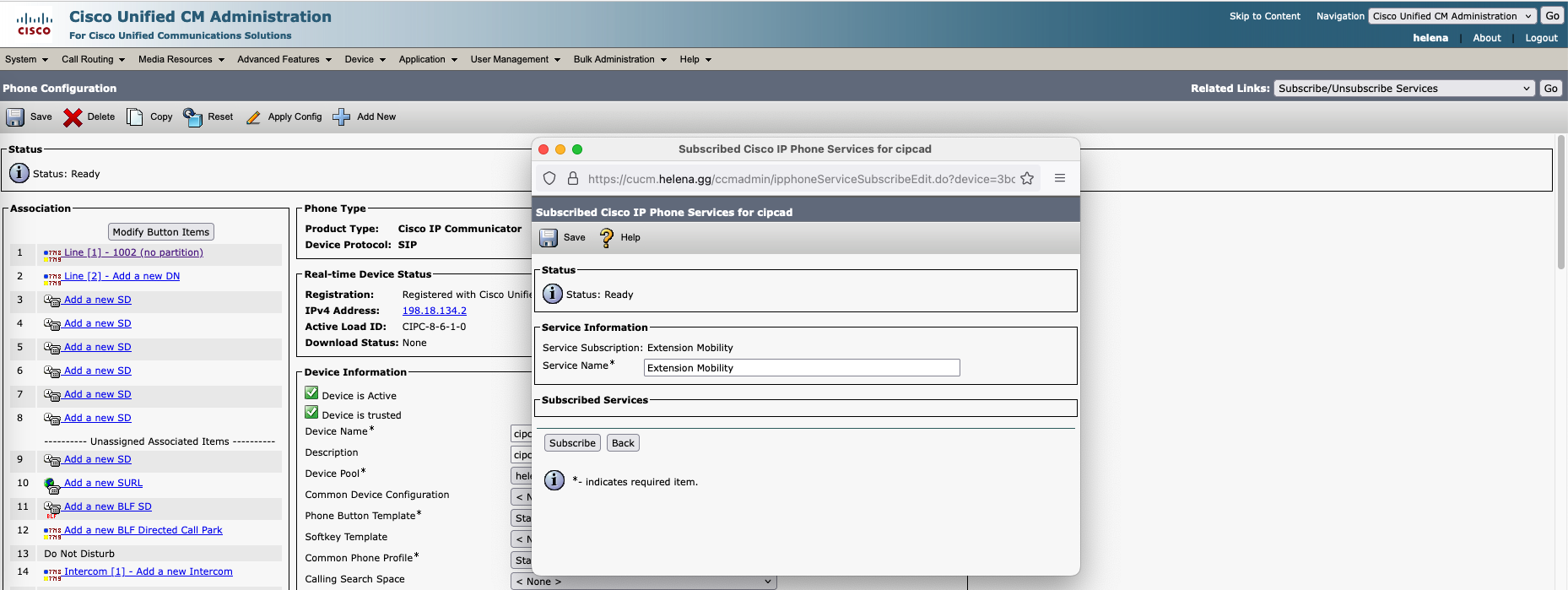Toggle the Device is Active checkbox
The image size is (1568, 590).
(x=311, y=393)
